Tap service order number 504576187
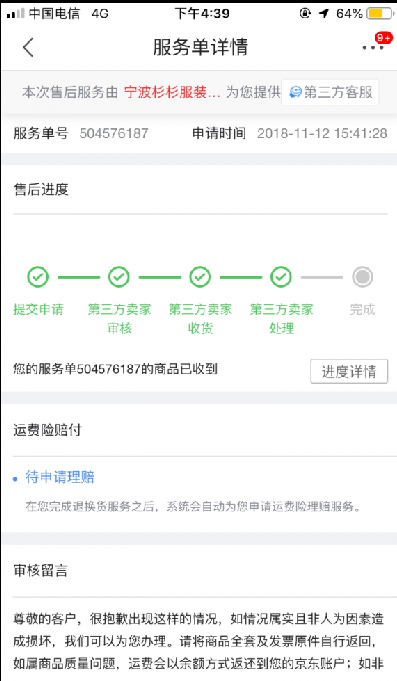The width and height of the screenshot is (397, 681). click(114, 133)
